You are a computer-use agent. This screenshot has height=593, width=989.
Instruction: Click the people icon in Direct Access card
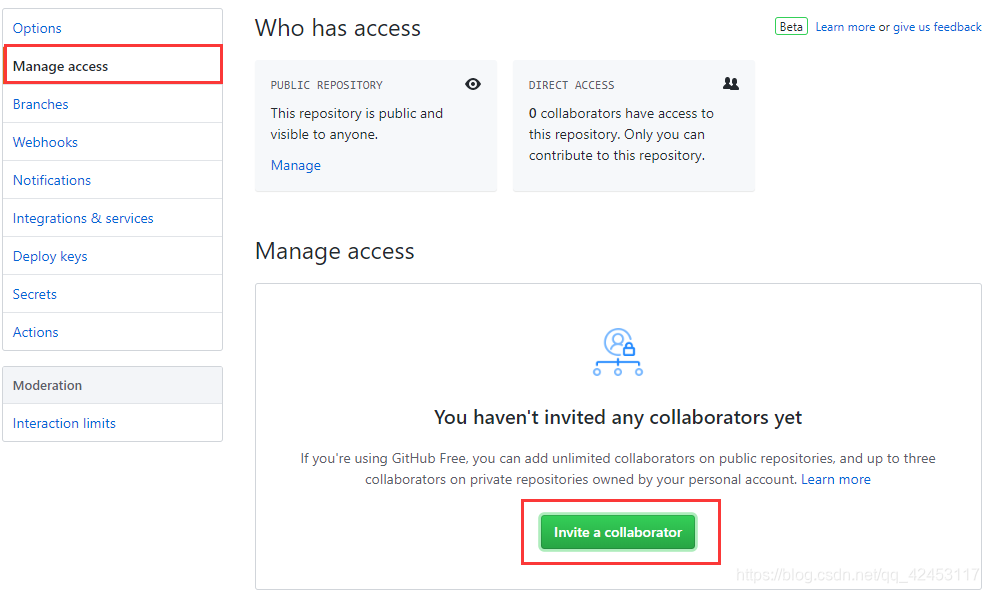point(731,85)
